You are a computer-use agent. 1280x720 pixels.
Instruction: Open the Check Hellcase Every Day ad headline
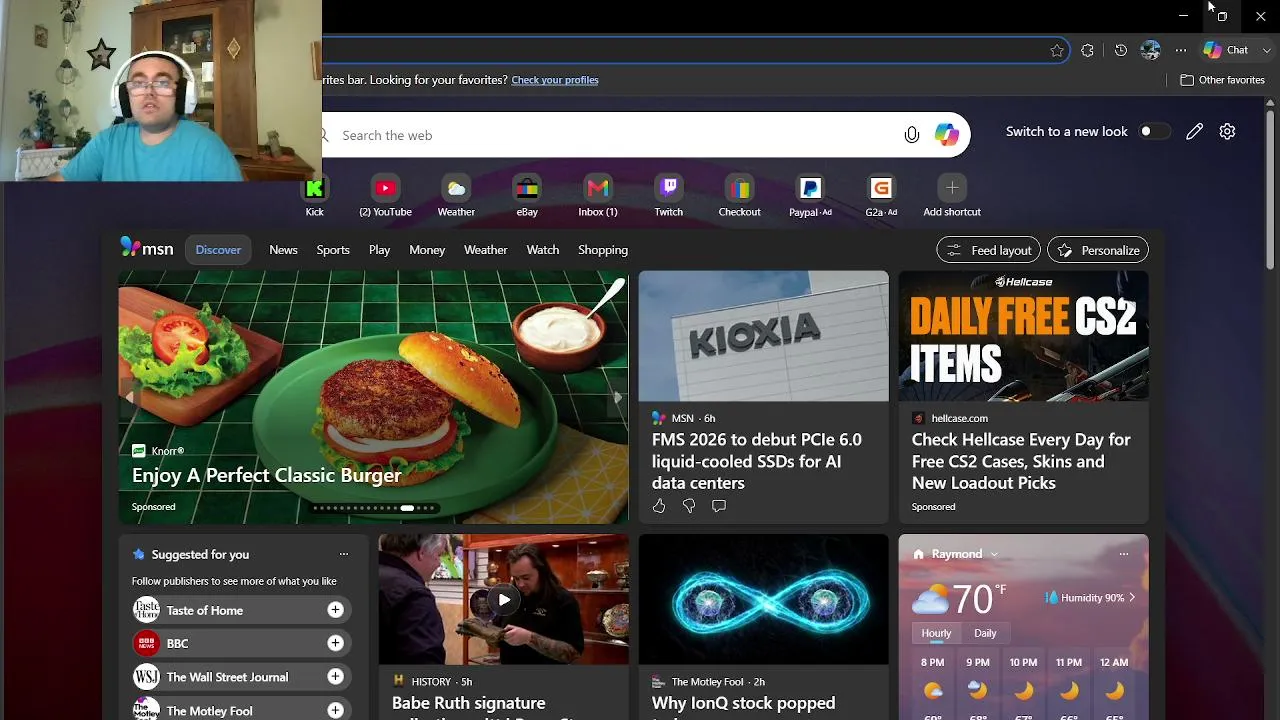pos(1021,461)
